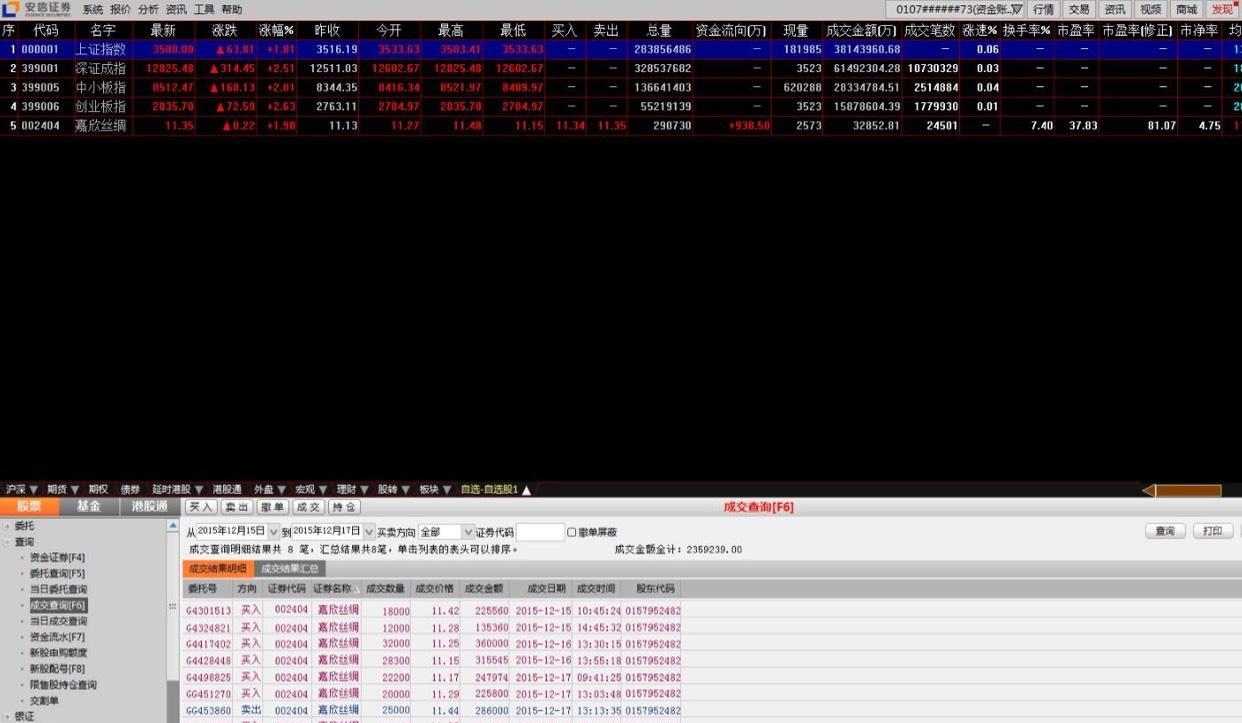Sort trades by 成交数量 column header
The image size is (1242, 723).
pos(385,589)
